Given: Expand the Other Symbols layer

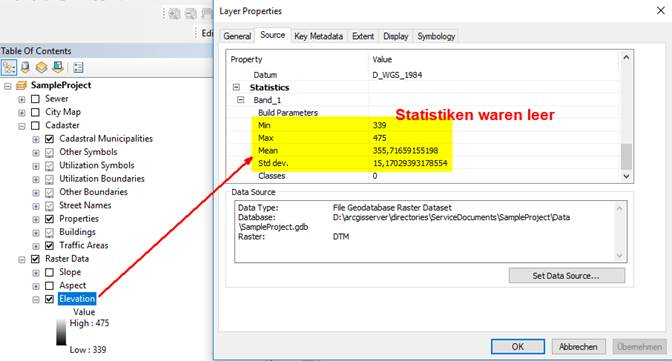Looking at the screenshot, I should [36, 153].
